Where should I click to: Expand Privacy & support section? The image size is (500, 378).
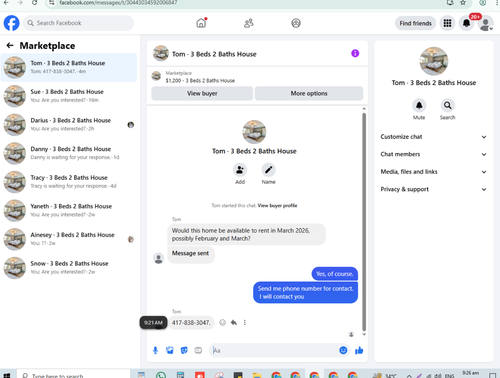click(433, 189)
